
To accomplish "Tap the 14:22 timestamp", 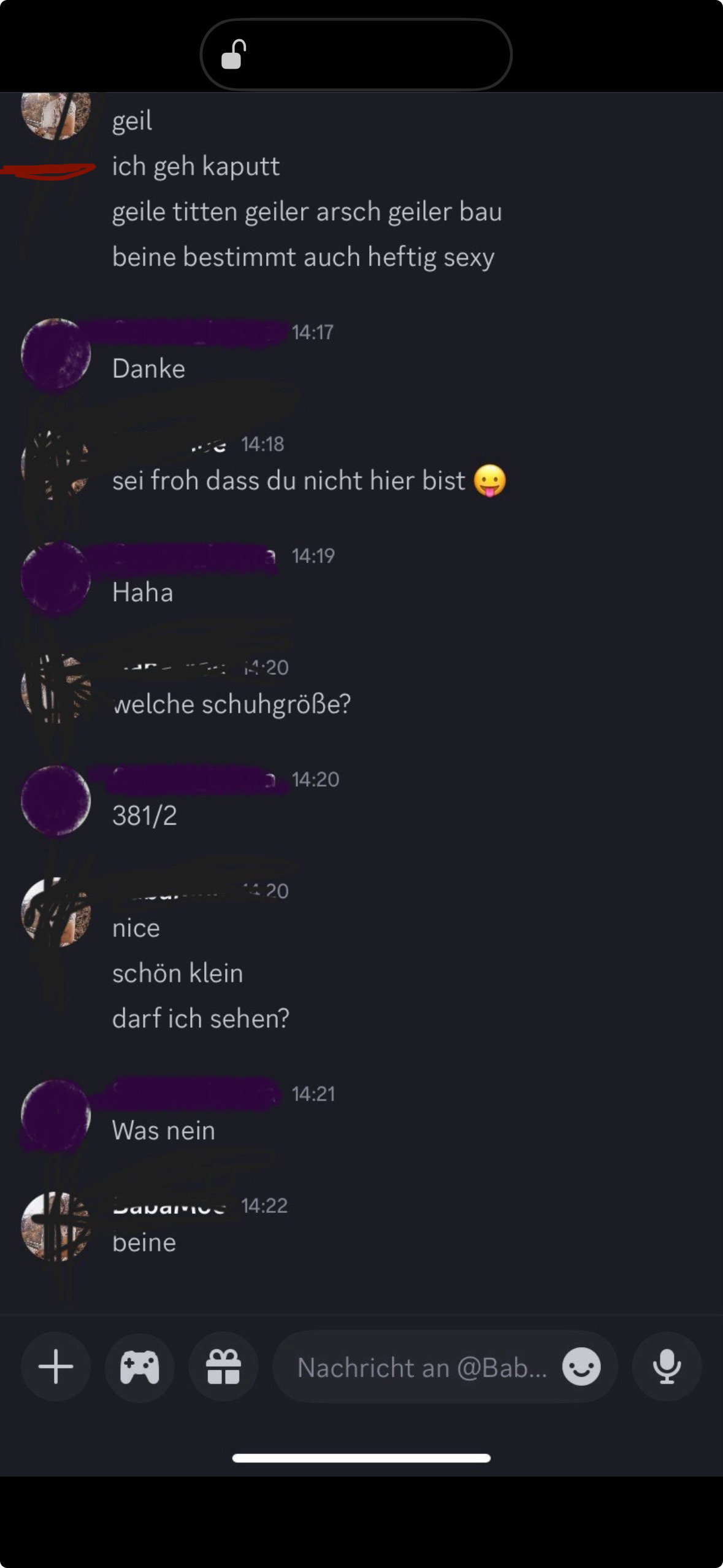I will coord(264,1205).
